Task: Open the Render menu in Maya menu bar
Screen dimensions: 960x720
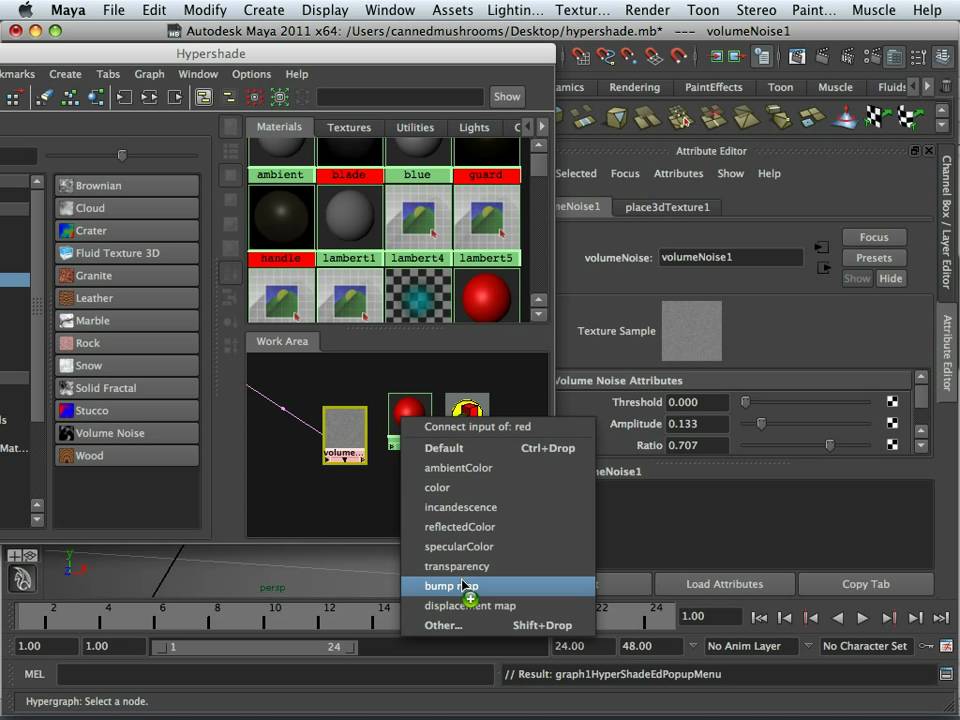Action: 647,10
